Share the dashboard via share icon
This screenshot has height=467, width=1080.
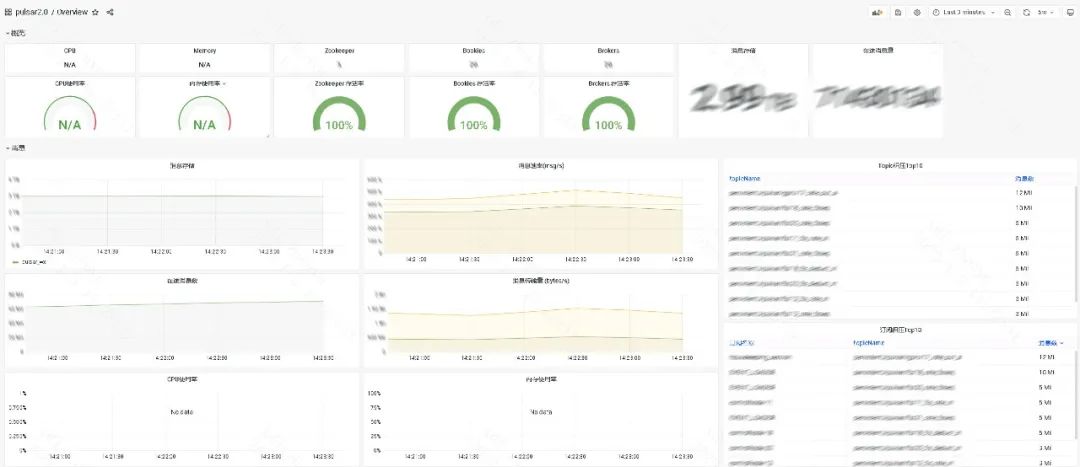point(110,12)
